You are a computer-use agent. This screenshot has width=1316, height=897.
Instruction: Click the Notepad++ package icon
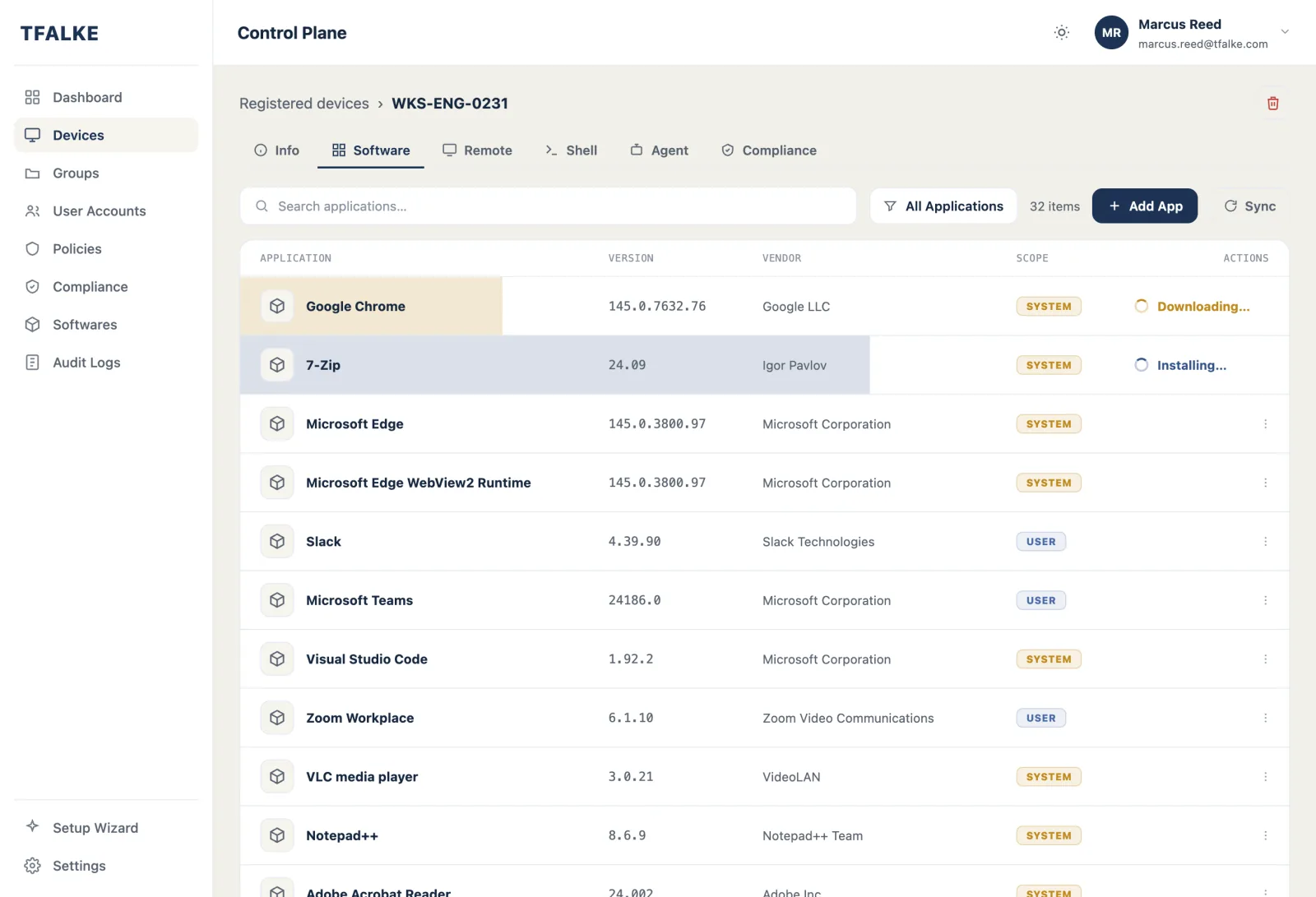pos(277,835)
